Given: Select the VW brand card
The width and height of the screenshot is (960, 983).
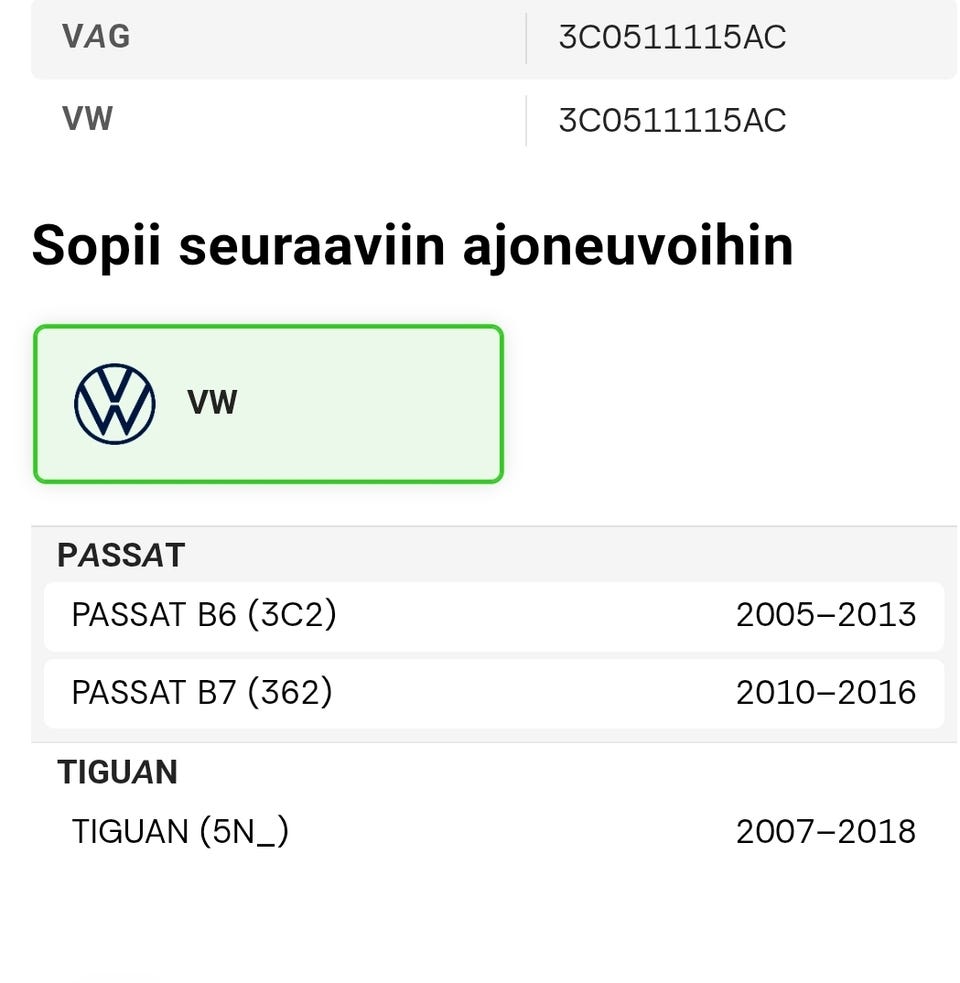Looking at the screenshot, I should coord(268,404).
